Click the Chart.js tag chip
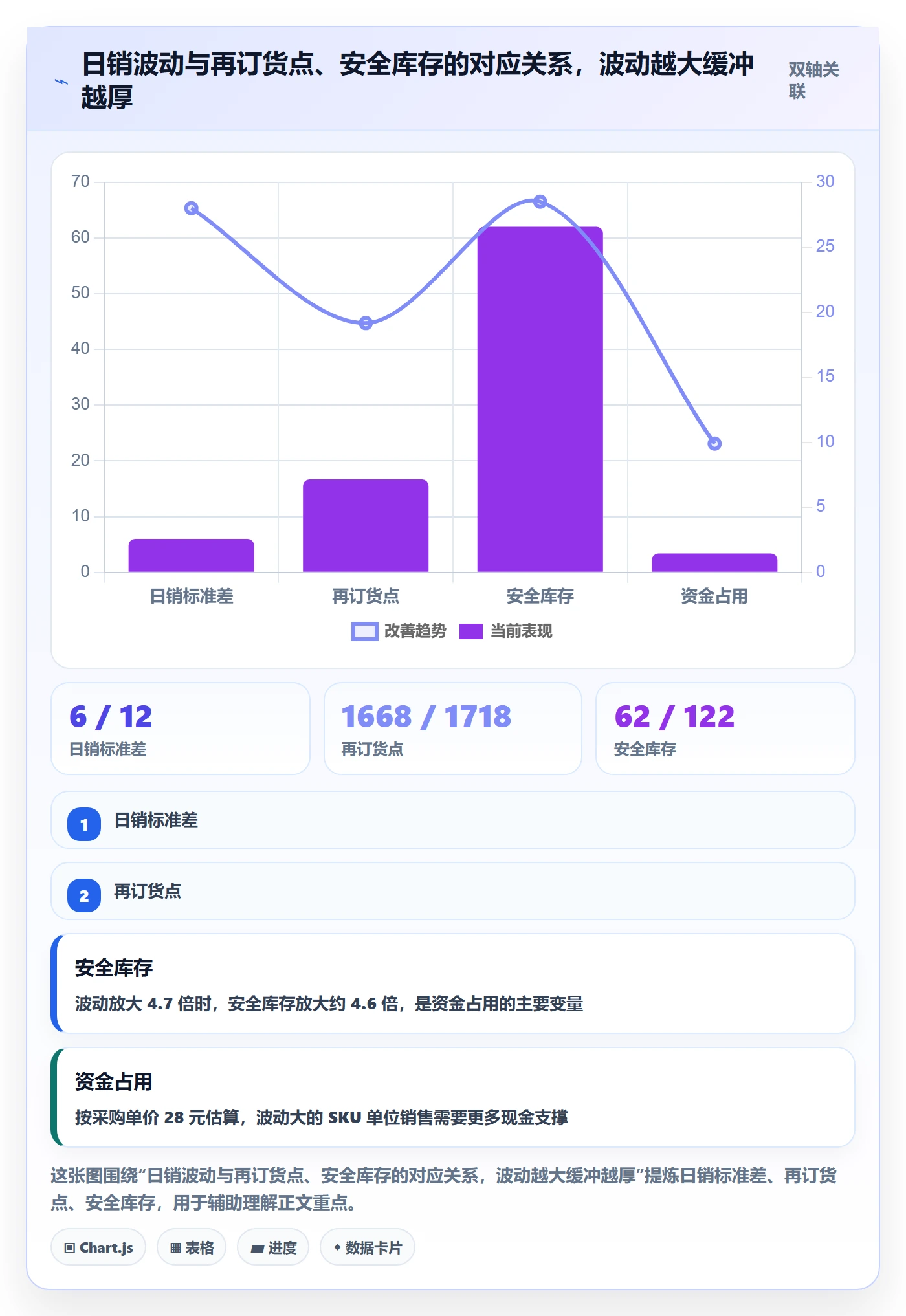Screen dimensions: 906x1316 (x=98, y=1247)
